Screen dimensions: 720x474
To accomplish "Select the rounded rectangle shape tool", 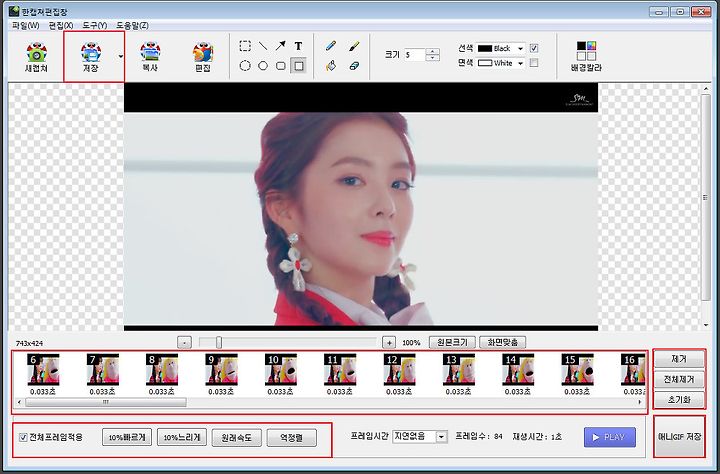I will coord(281,66).
